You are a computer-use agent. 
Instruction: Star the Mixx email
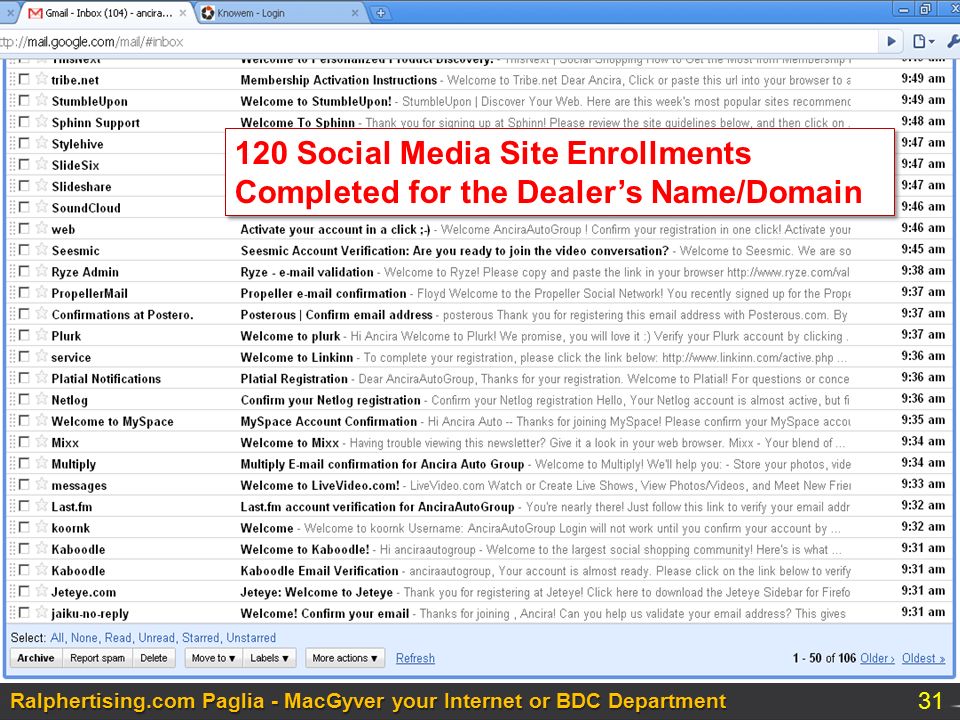pos(42,441)
